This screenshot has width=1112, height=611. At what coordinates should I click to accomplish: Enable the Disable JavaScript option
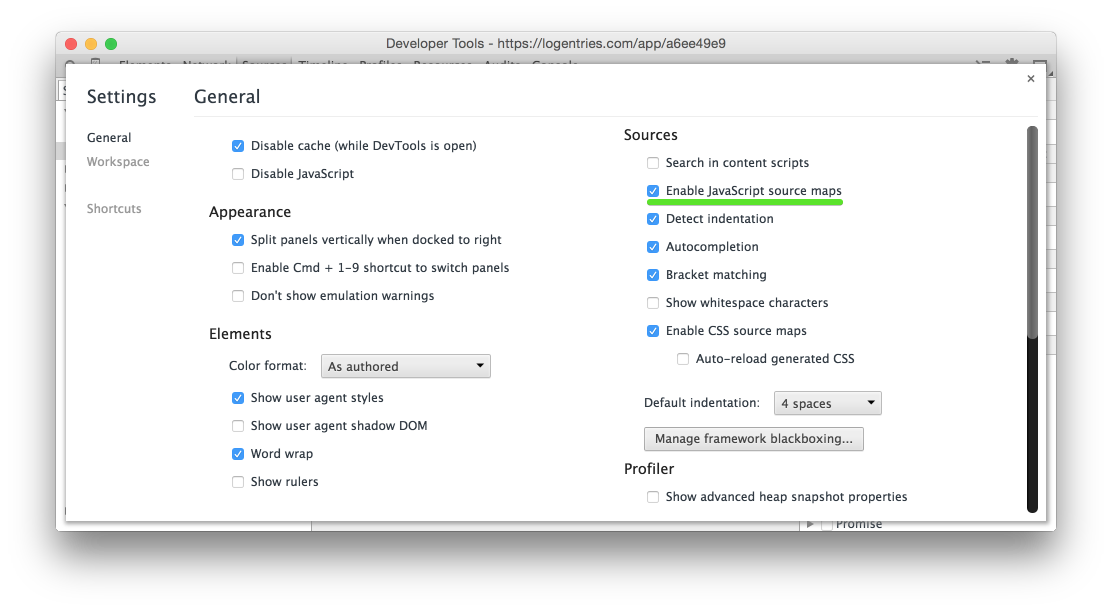238,174
